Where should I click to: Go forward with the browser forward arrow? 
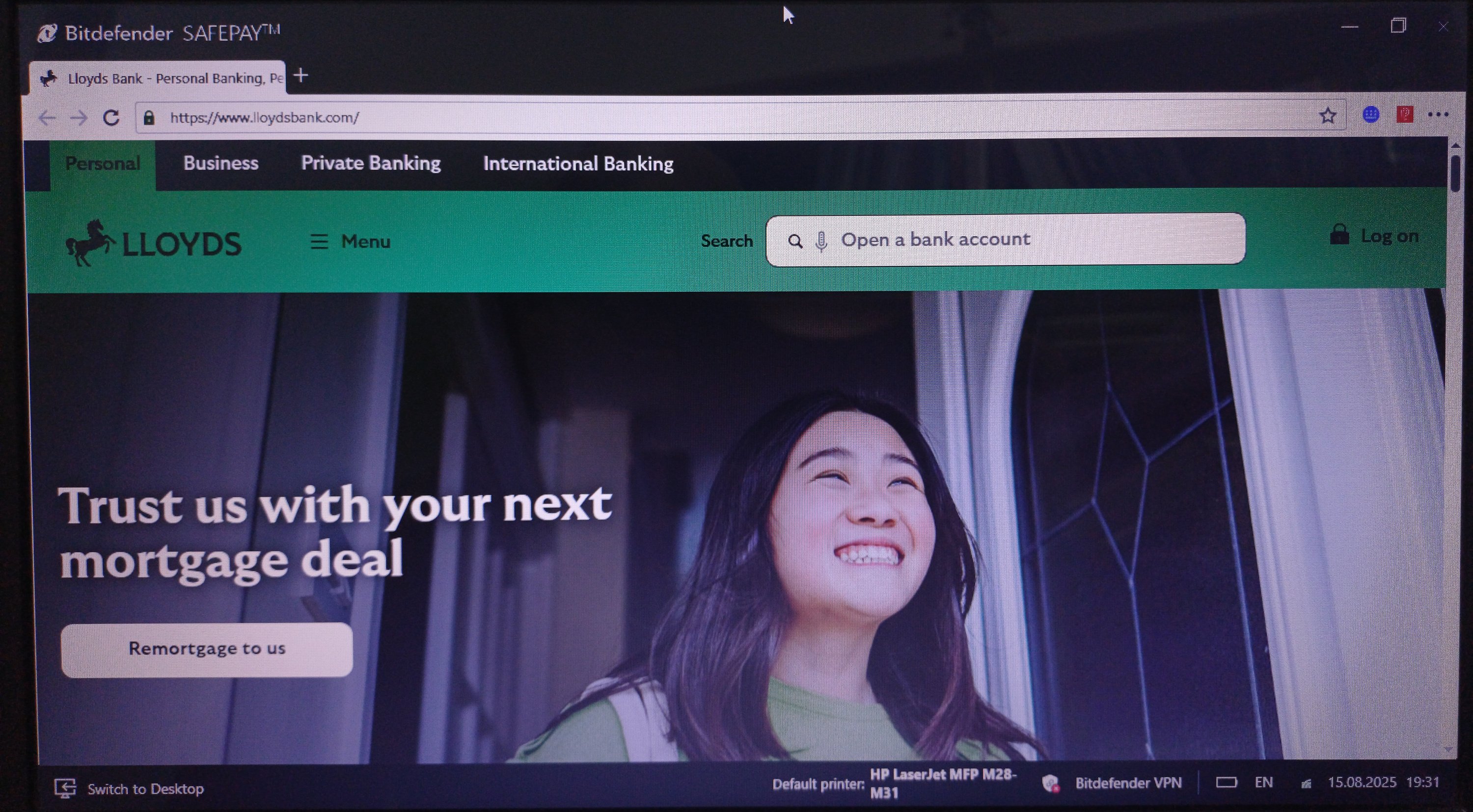click(79, 118)
